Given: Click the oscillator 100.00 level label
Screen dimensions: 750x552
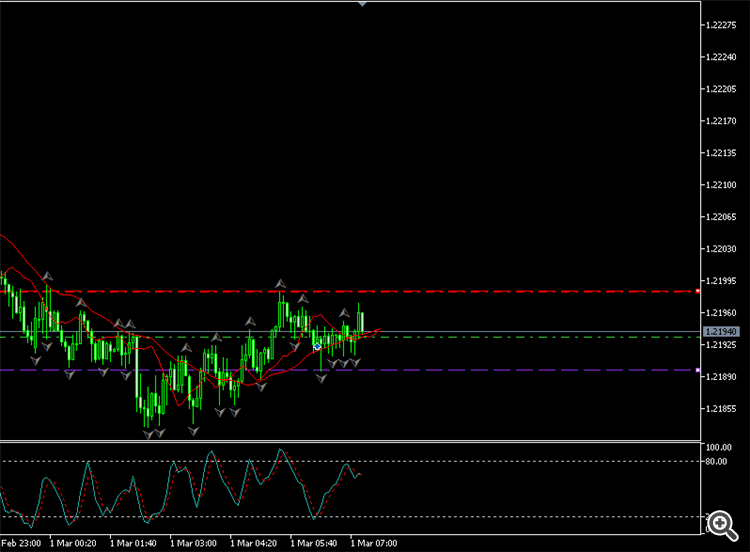Looking at the screenshot, I should coord(718,447).
